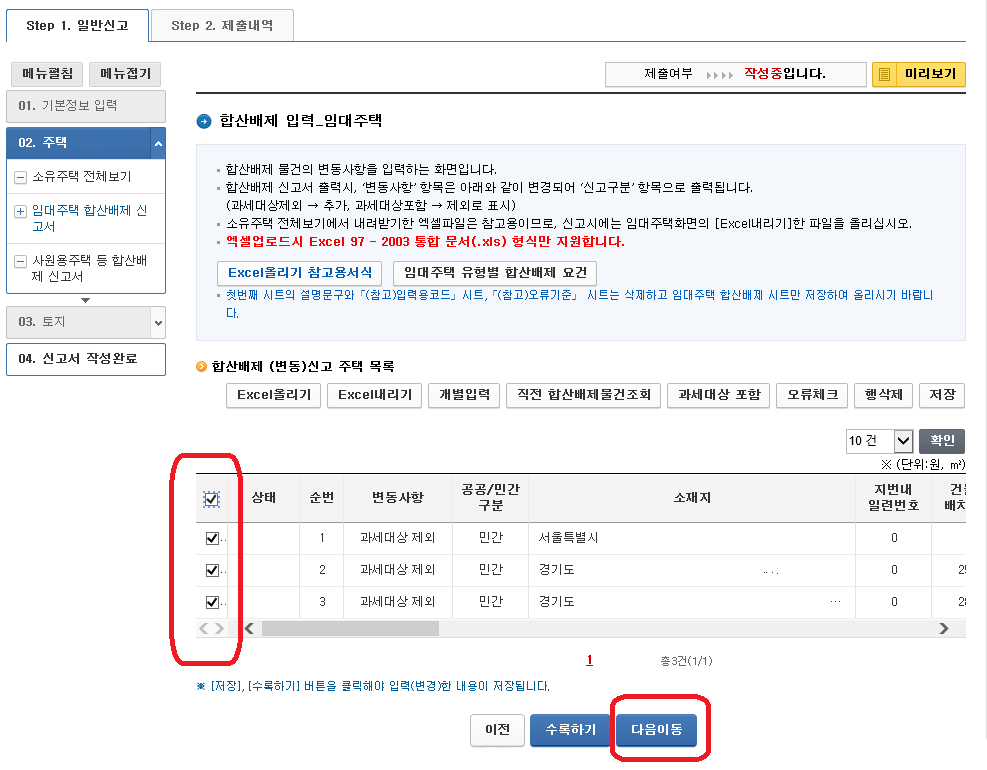Viewport: 987px width, 770px height.
Task: Open the 10 건 per-page dropdown
Action: pyautogui.click(x=879, y=441)
